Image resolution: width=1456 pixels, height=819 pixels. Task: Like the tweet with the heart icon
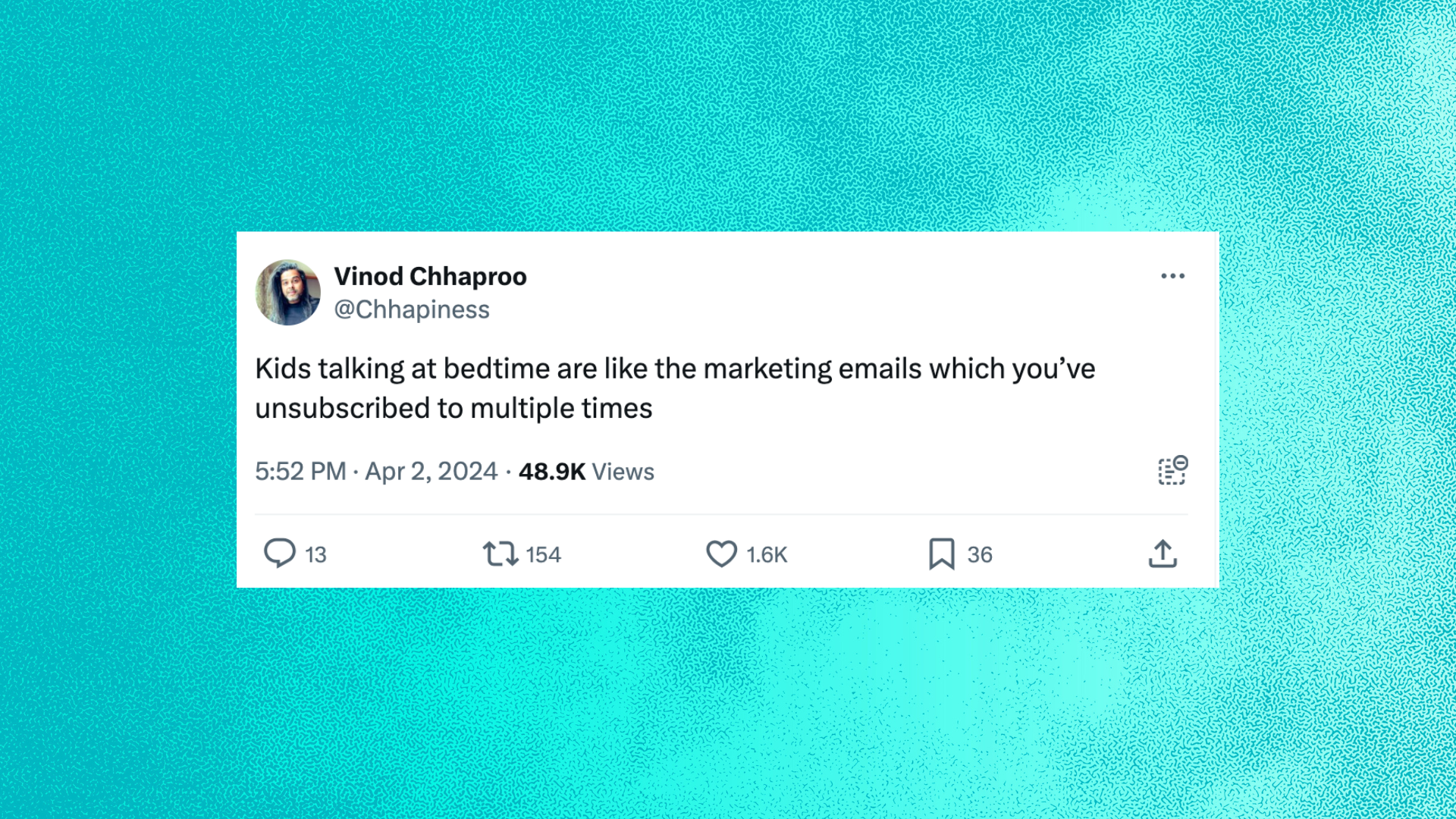coord(721,554)
